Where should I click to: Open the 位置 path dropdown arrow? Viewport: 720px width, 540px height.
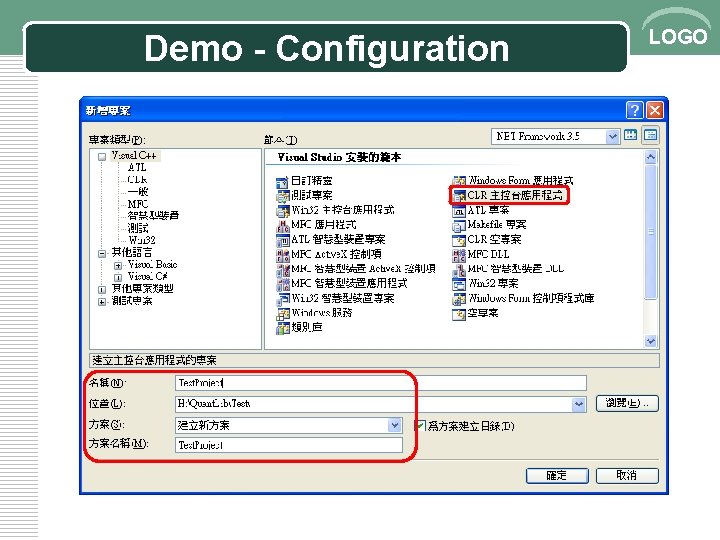[x=579, y=405]
